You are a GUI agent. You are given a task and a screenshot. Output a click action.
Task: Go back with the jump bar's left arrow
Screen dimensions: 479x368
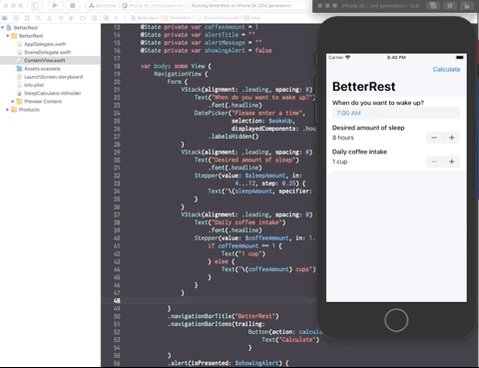(116, 18)
